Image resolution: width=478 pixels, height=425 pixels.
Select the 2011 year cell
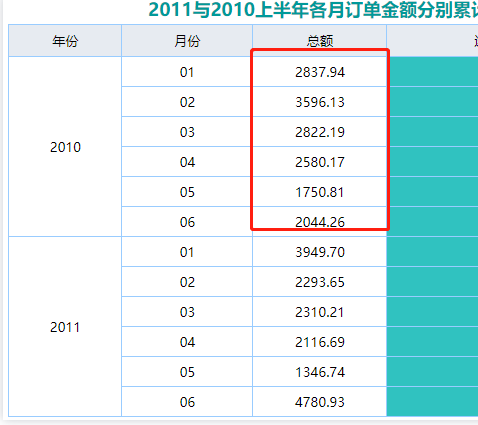point(65,327)
